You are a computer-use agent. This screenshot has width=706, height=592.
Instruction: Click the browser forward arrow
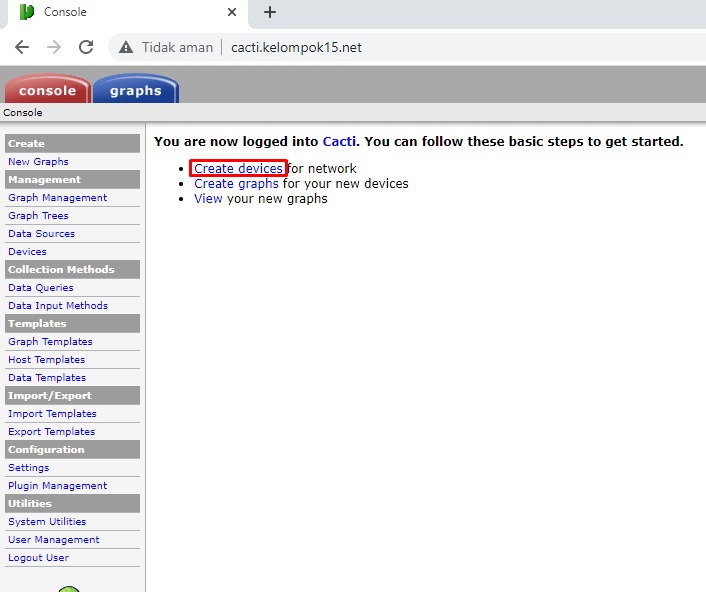pos(54,47)
